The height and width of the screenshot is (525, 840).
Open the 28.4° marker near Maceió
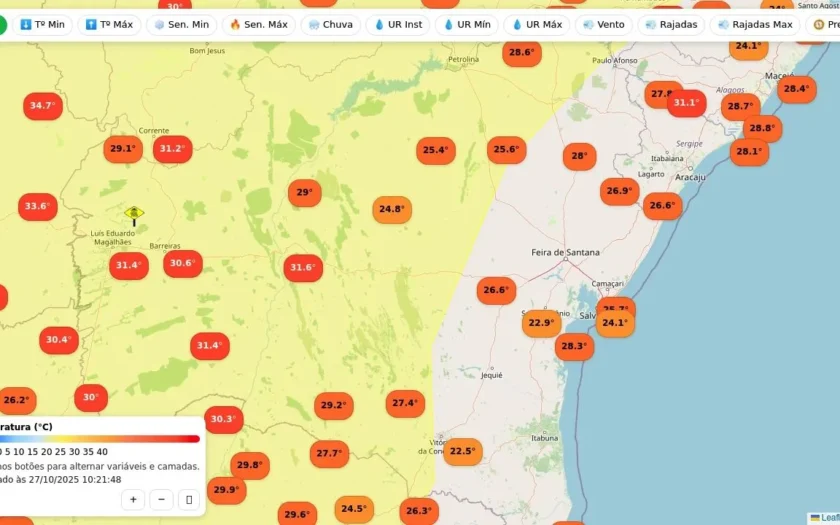[x=797, y=89]
